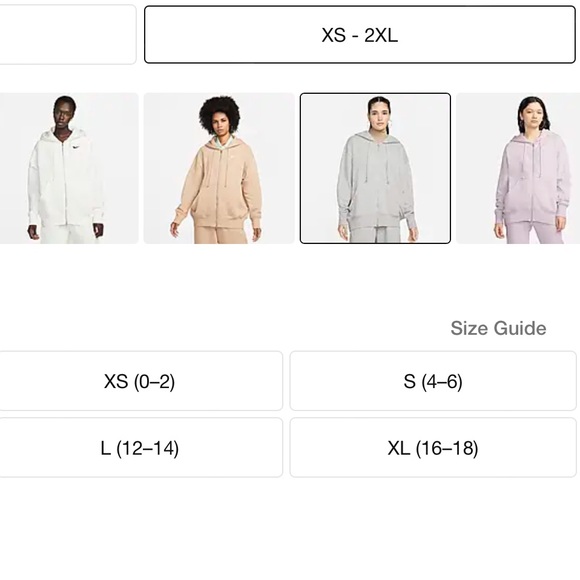580x580 pixels.
Task: Select the partially visible size range option
Action: pyautogui.click(x=68, y=35)
